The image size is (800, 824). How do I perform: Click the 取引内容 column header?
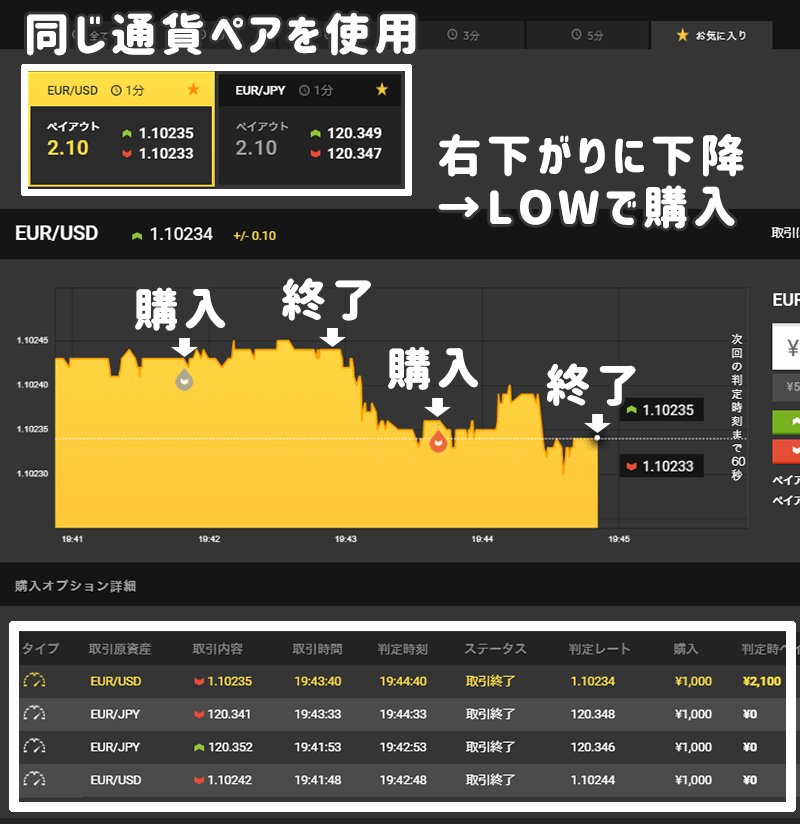218,649
